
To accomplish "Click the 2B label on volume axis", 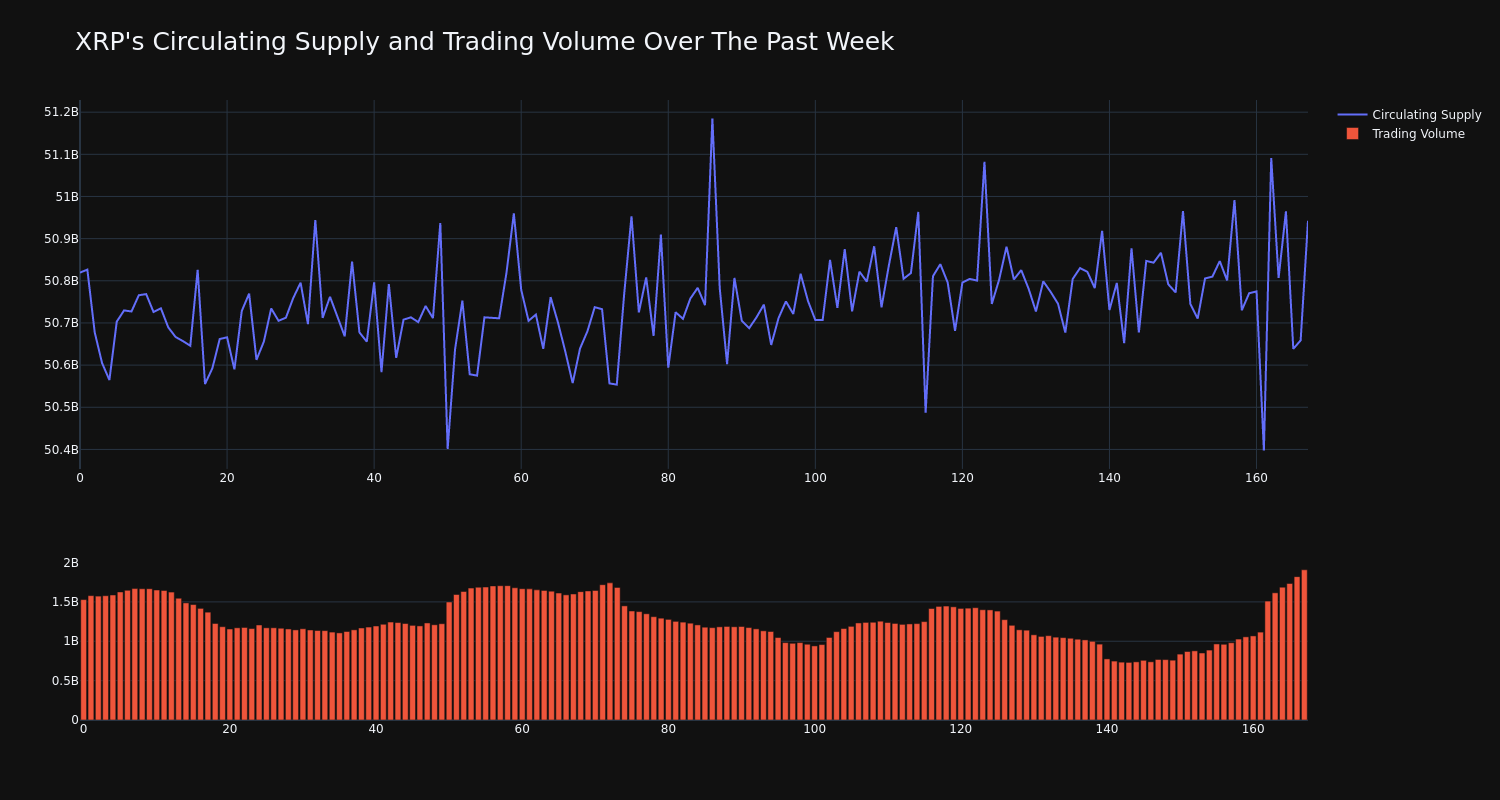I will (71, 563).
